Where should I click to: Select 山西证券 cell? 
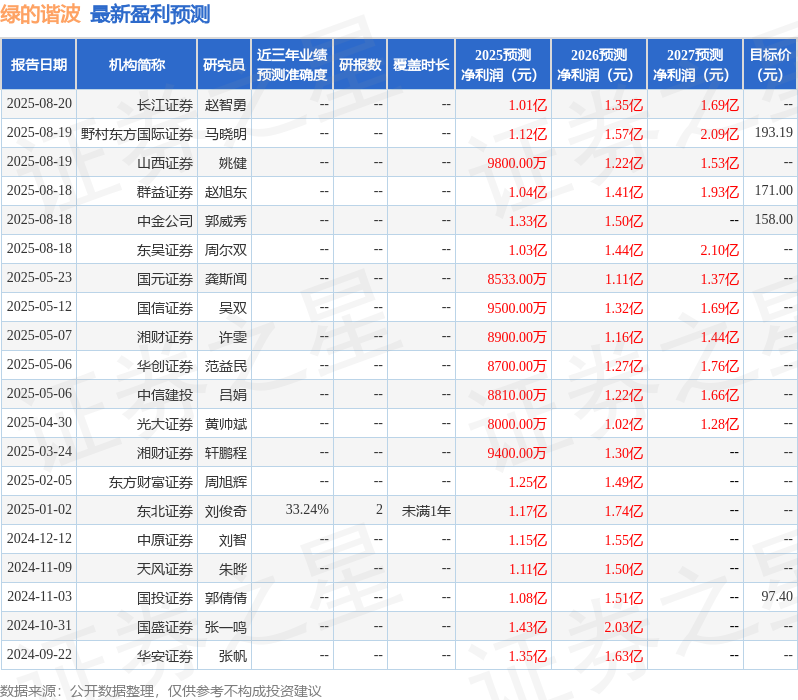click(x=165, y=163)
